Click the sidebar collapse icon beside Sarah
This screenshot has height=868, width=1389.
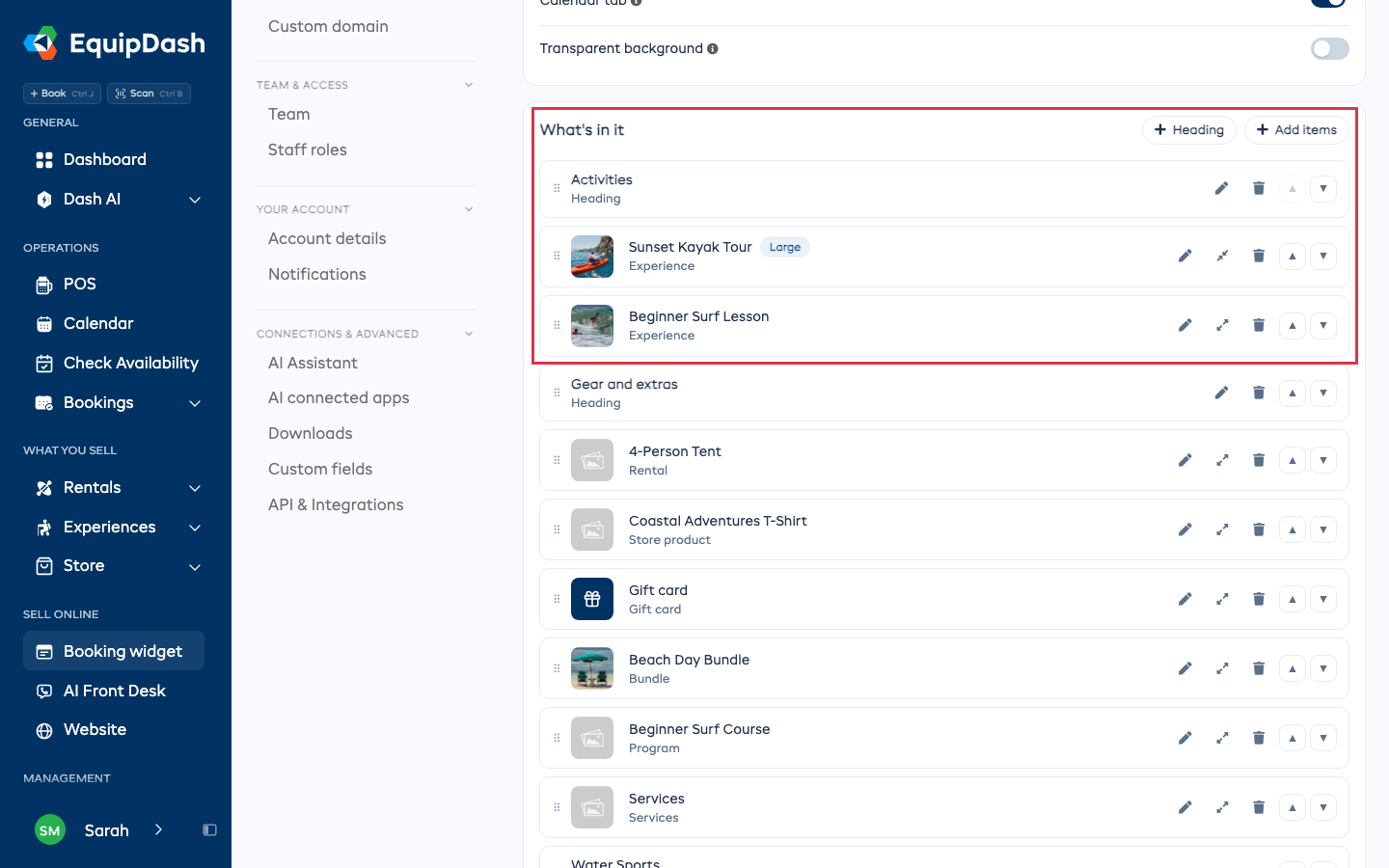pos(209,830)
